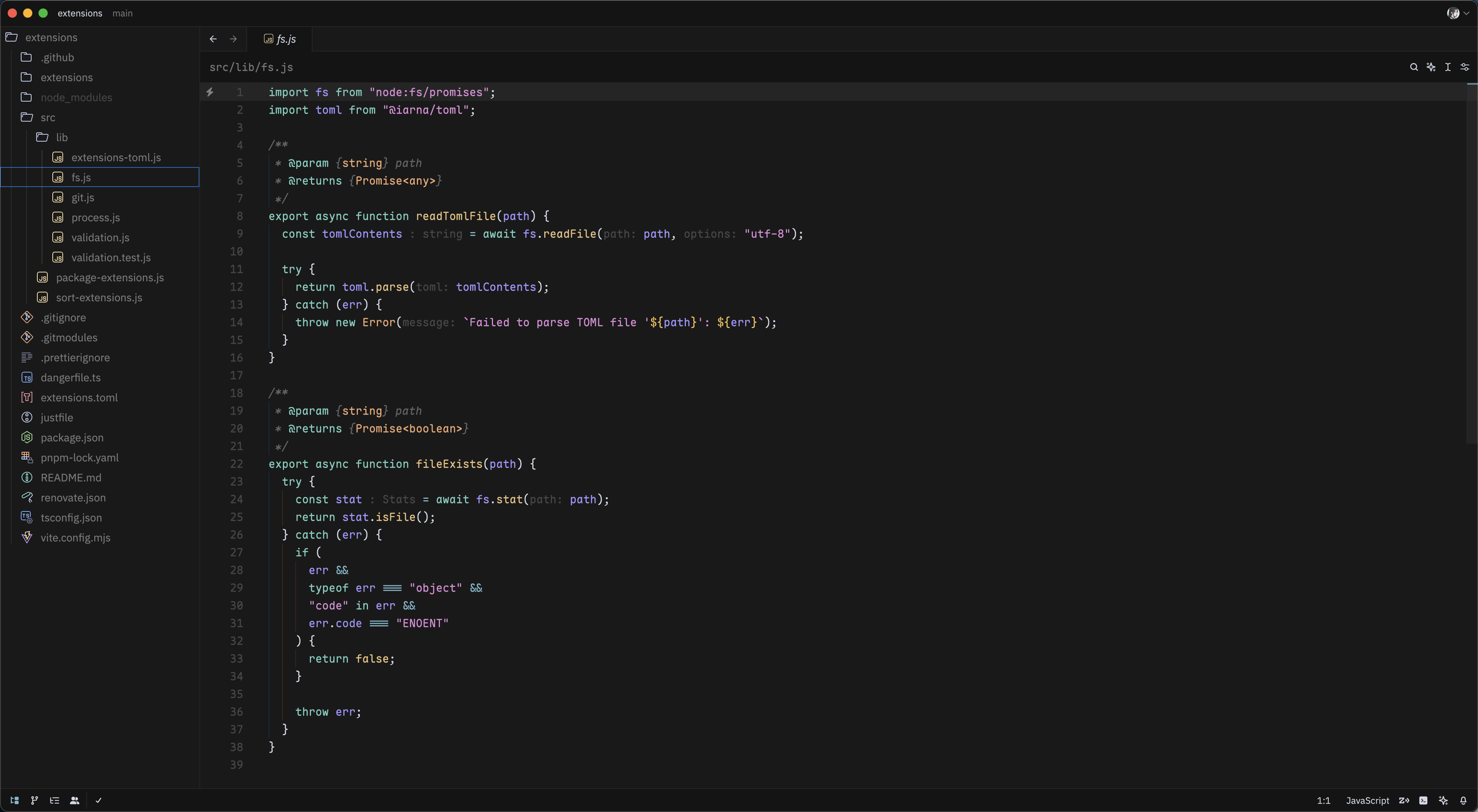Open README.md file
Image resolution: width=1478 pixels, height=812 pixels.
tap(100, 478)
